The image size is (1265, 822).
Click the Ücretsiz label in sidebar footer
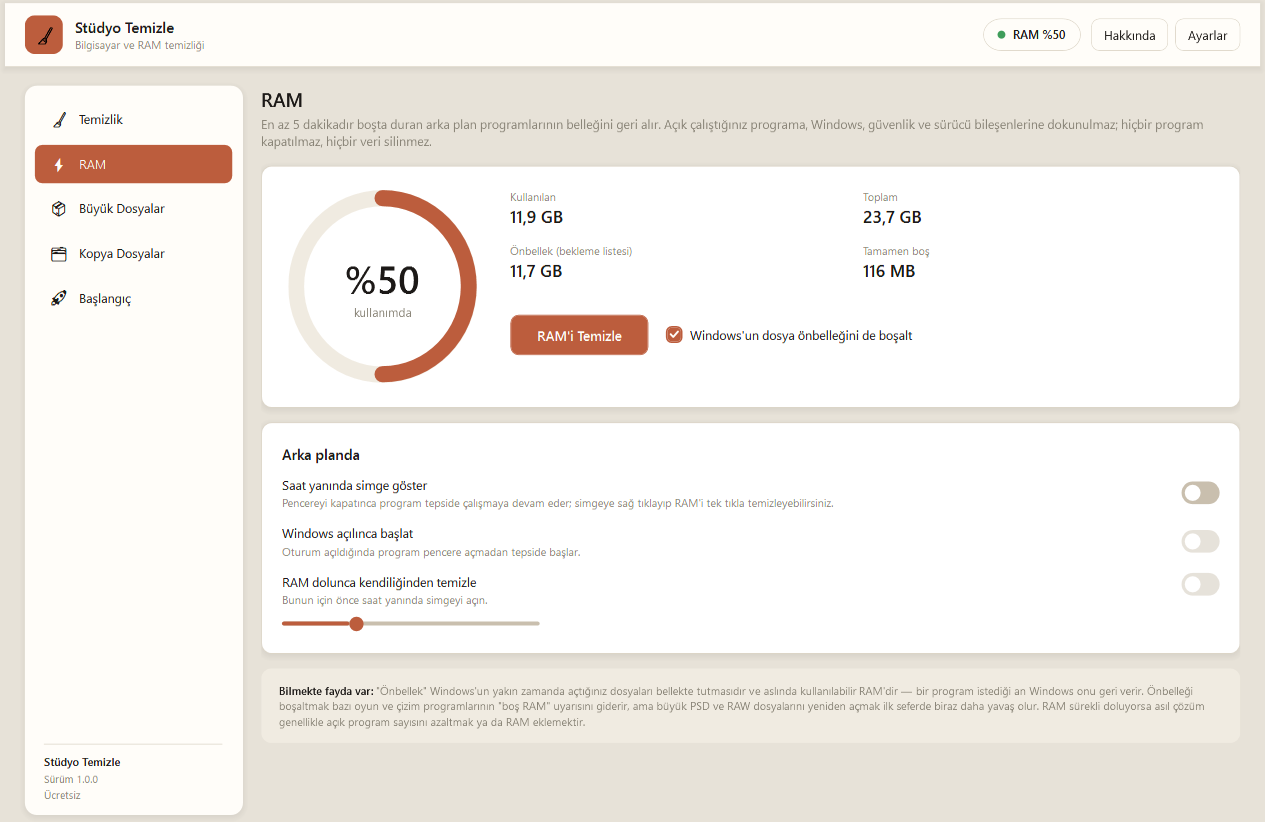[x=62, y=795]
